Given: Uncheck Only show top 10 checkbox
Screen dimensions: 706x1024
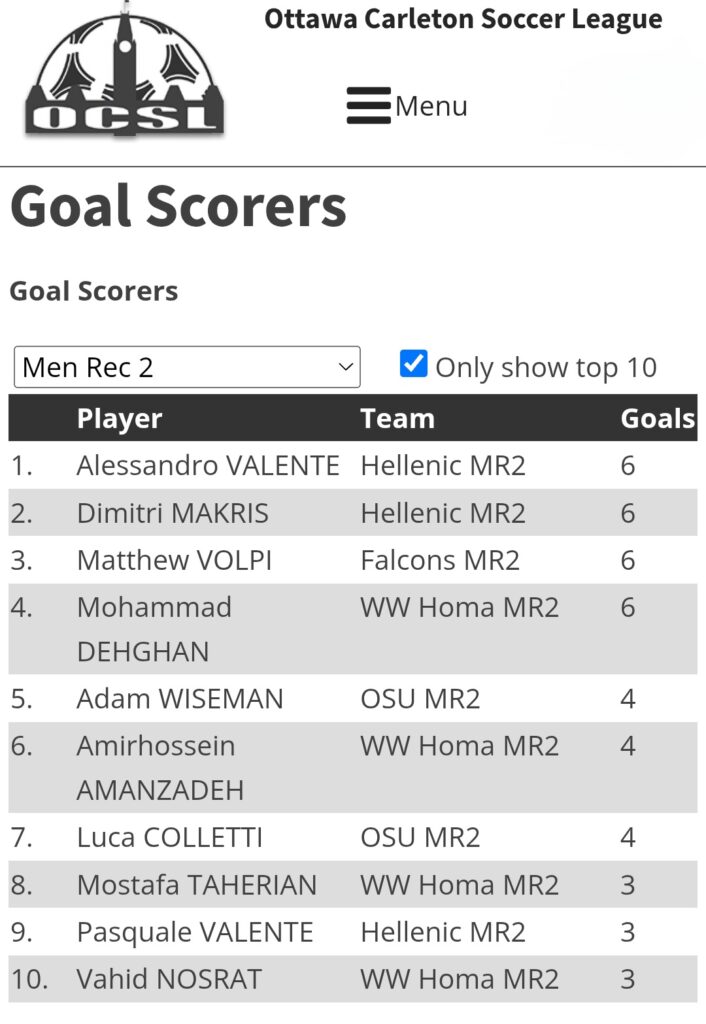Looking at the screenshot, I should [413, 364].
